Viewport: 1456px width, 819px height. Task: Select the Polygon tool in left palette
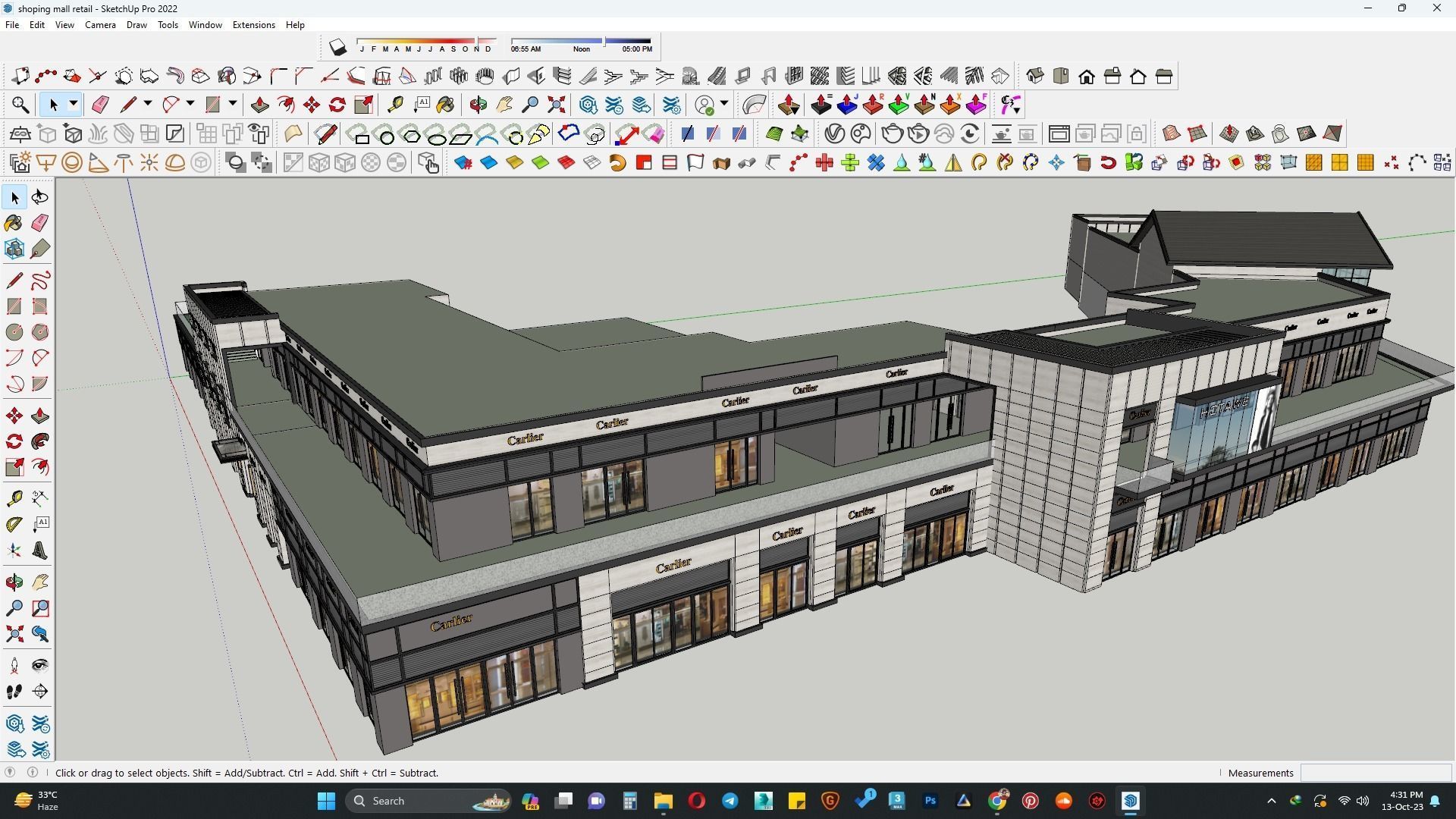click(40, 332)
